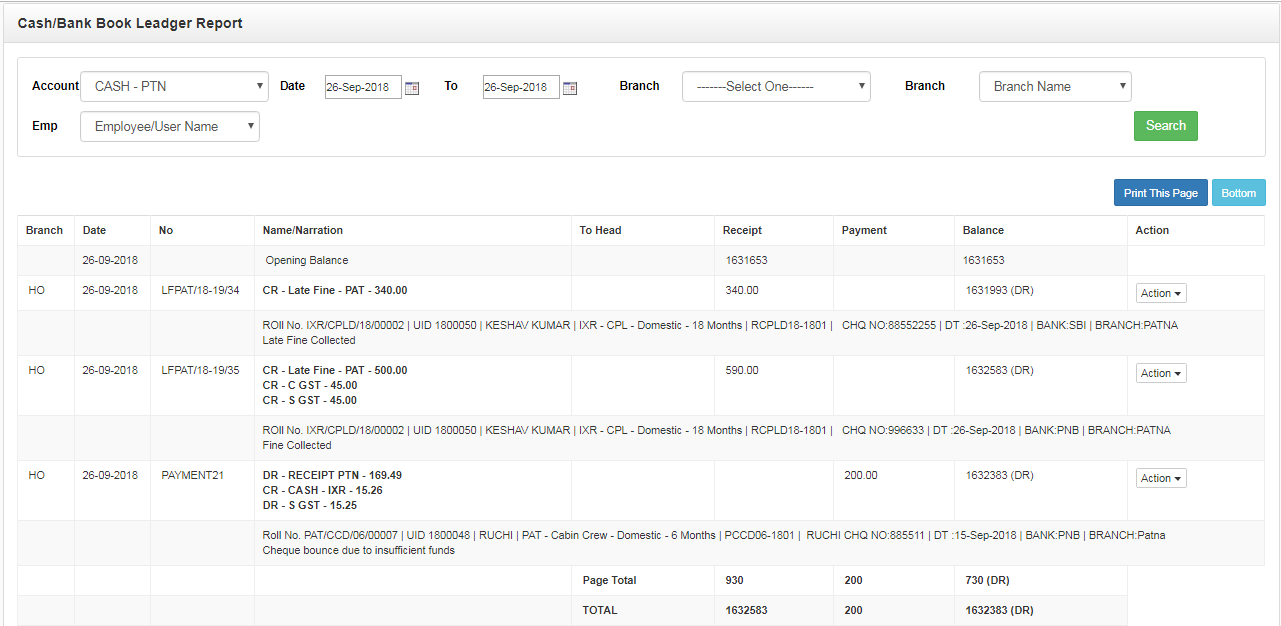This screenshot has width=1281, height=626.
Task: Click balance value 1632583 (DR)
Action: pos(999,370)
